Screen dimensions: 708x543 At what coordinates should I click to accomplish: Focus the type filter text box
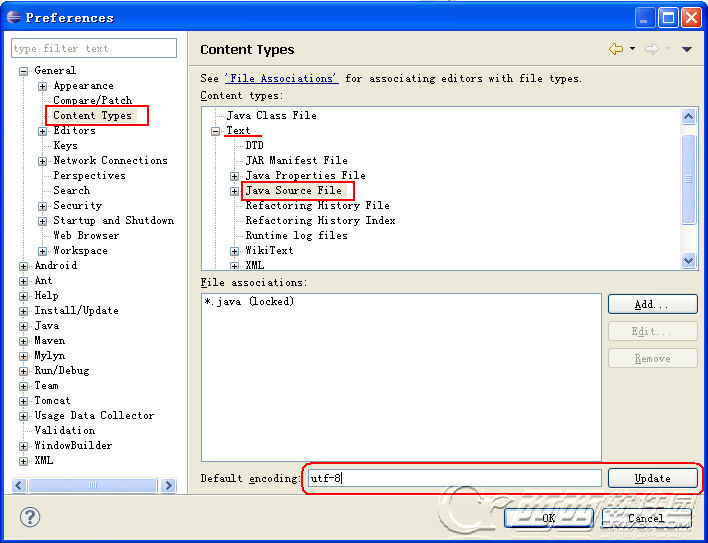[x=94, y=48]
